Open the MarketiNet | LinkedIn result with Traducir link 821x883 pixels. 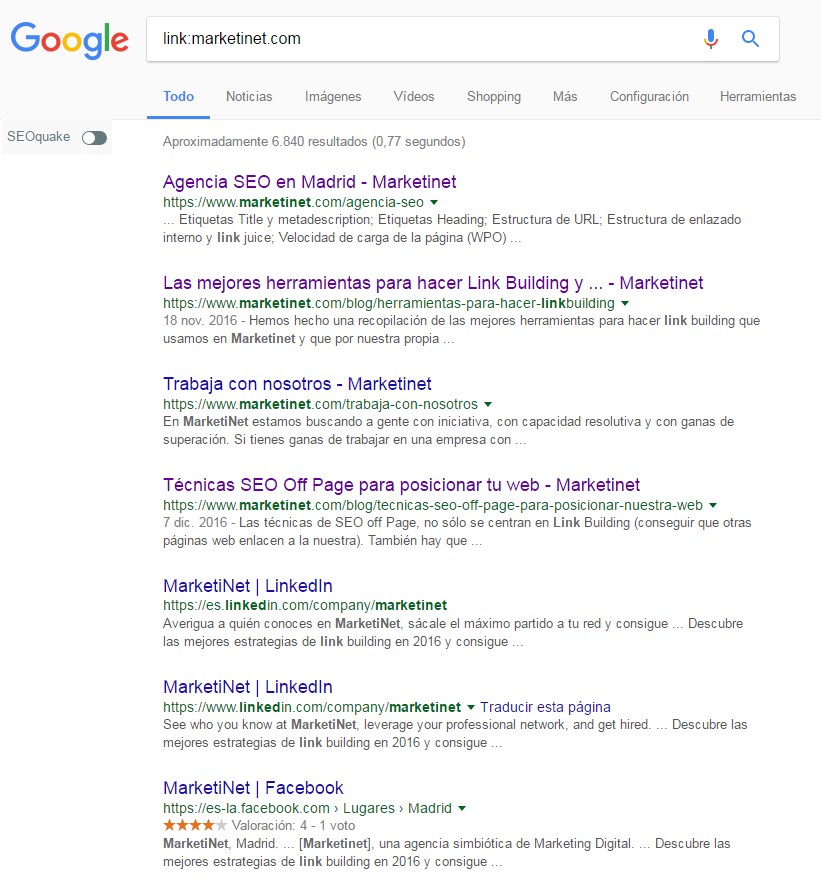coord(248,686)
